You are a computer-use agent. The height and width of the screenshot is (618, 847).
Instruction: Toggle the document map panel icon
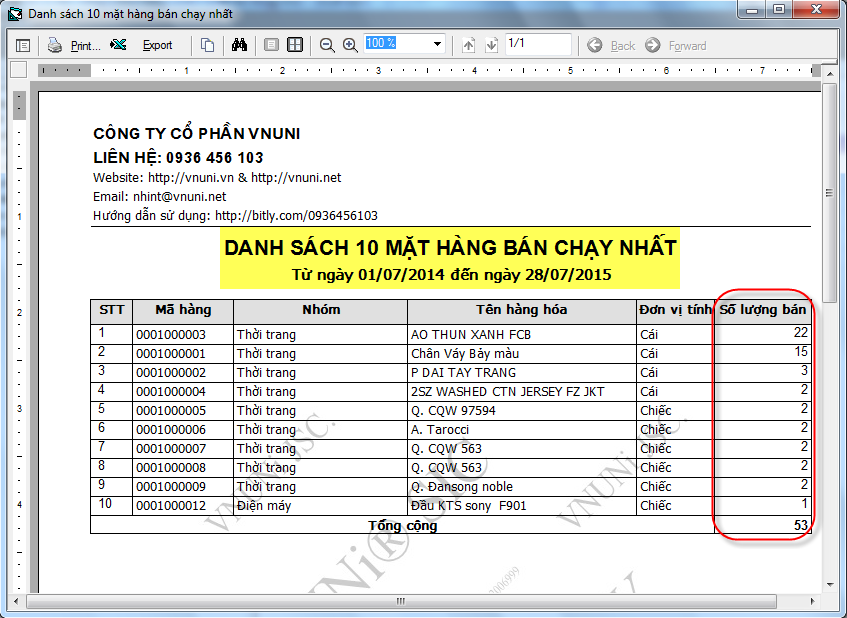coord(23,45)
